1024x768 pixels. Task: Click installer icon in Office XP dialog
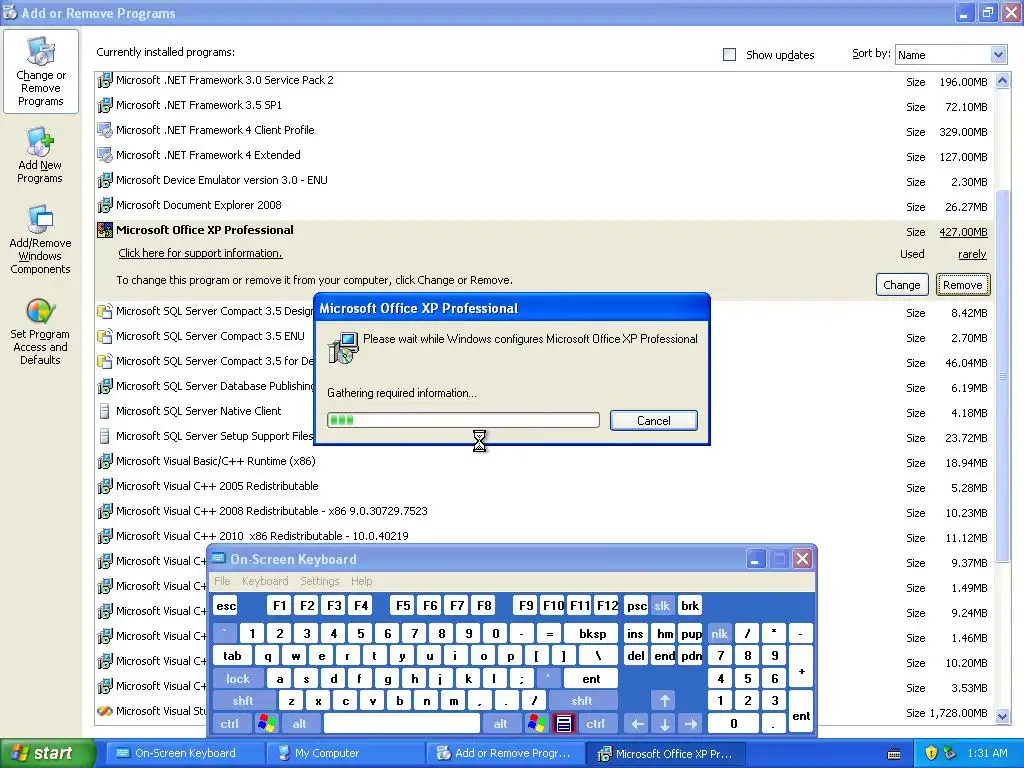[343, 347]
